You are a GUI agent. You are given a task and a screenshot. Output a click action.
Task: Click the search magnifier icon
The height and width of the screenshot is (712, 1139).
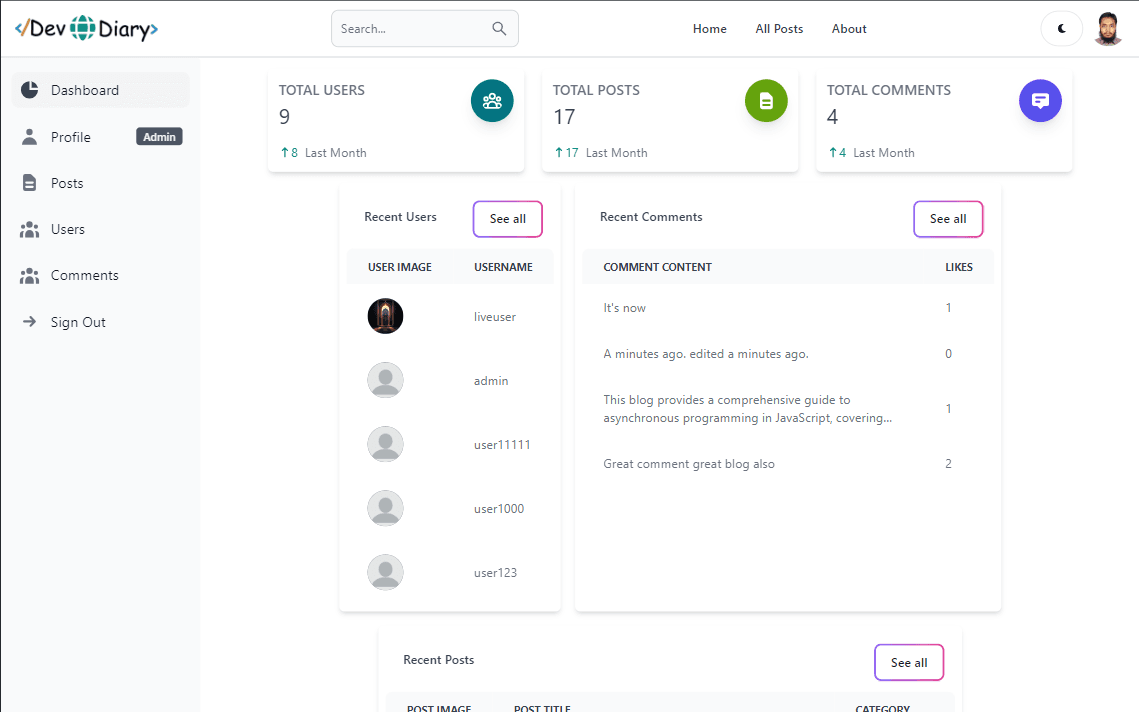(499, 29)
